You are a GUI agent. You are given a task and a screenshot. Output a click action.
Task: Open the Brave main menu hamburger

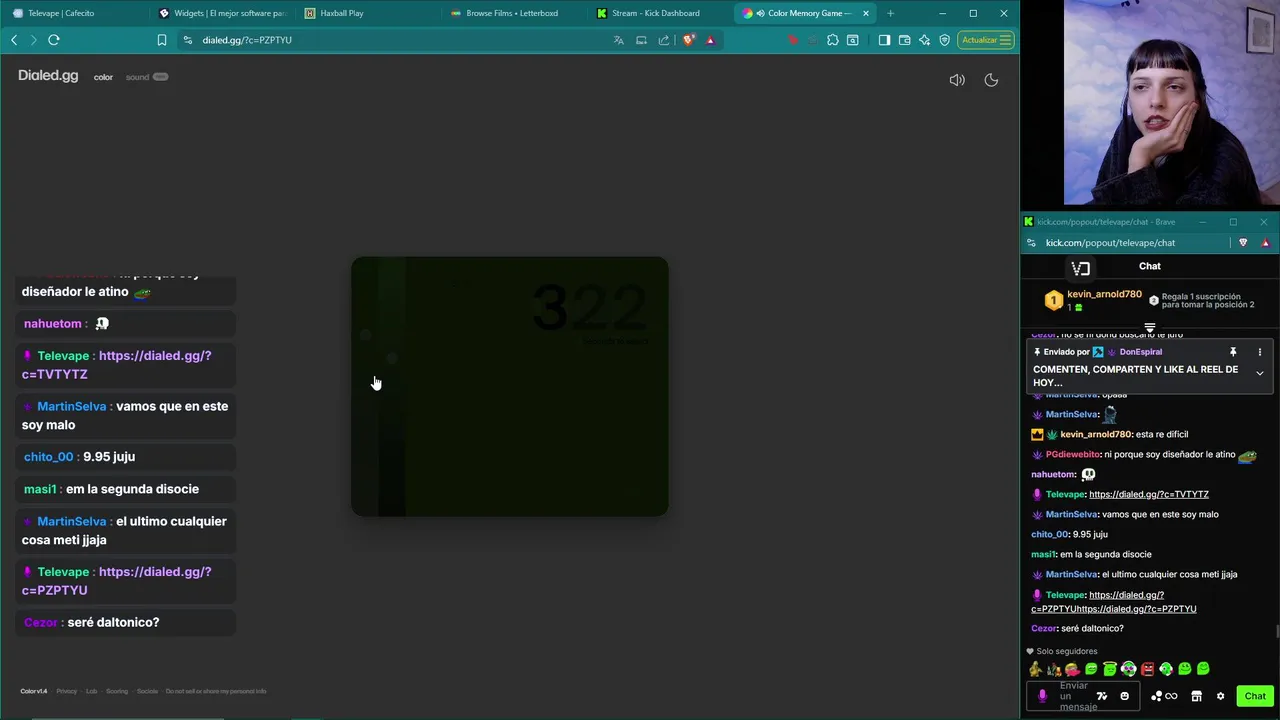[x=1006, y=40]
